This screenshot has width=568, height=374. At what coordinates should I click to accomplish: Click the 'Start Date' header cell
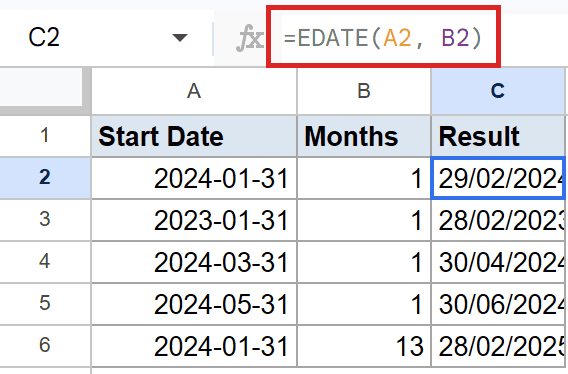194,136
